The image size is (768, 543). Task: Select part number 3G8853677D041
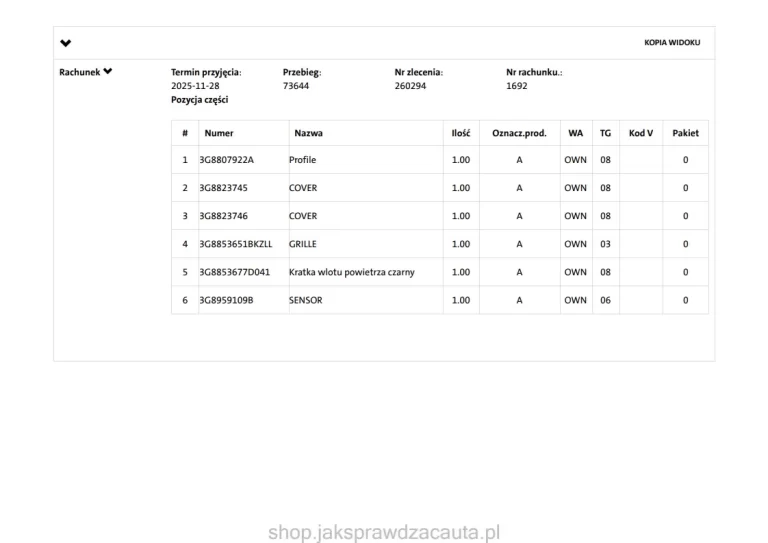pyautogui.click(x=234, y=272)
